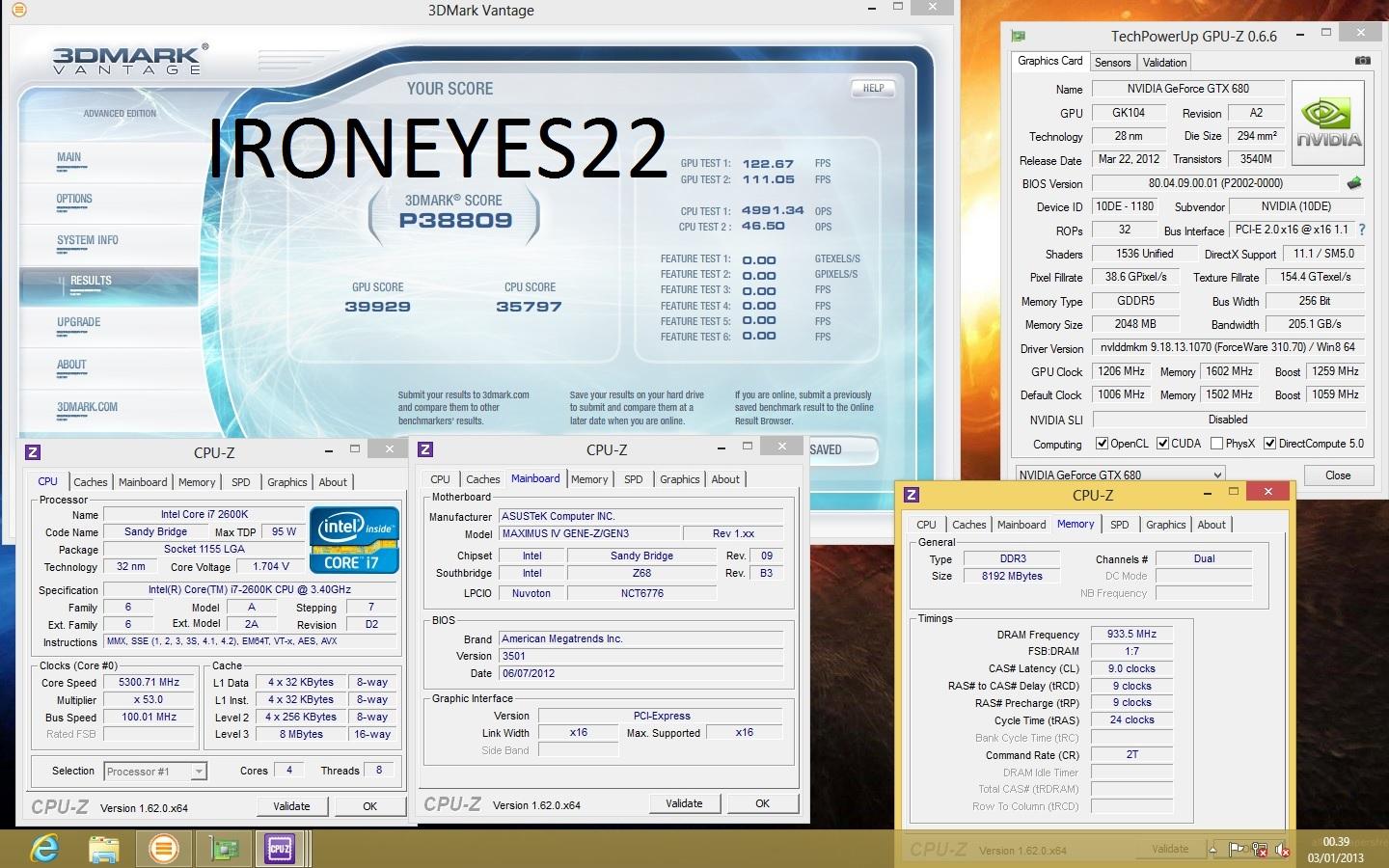Open the SPD tab in CPU-Z Memory window
The image size is (1389, 868).
1119,525
